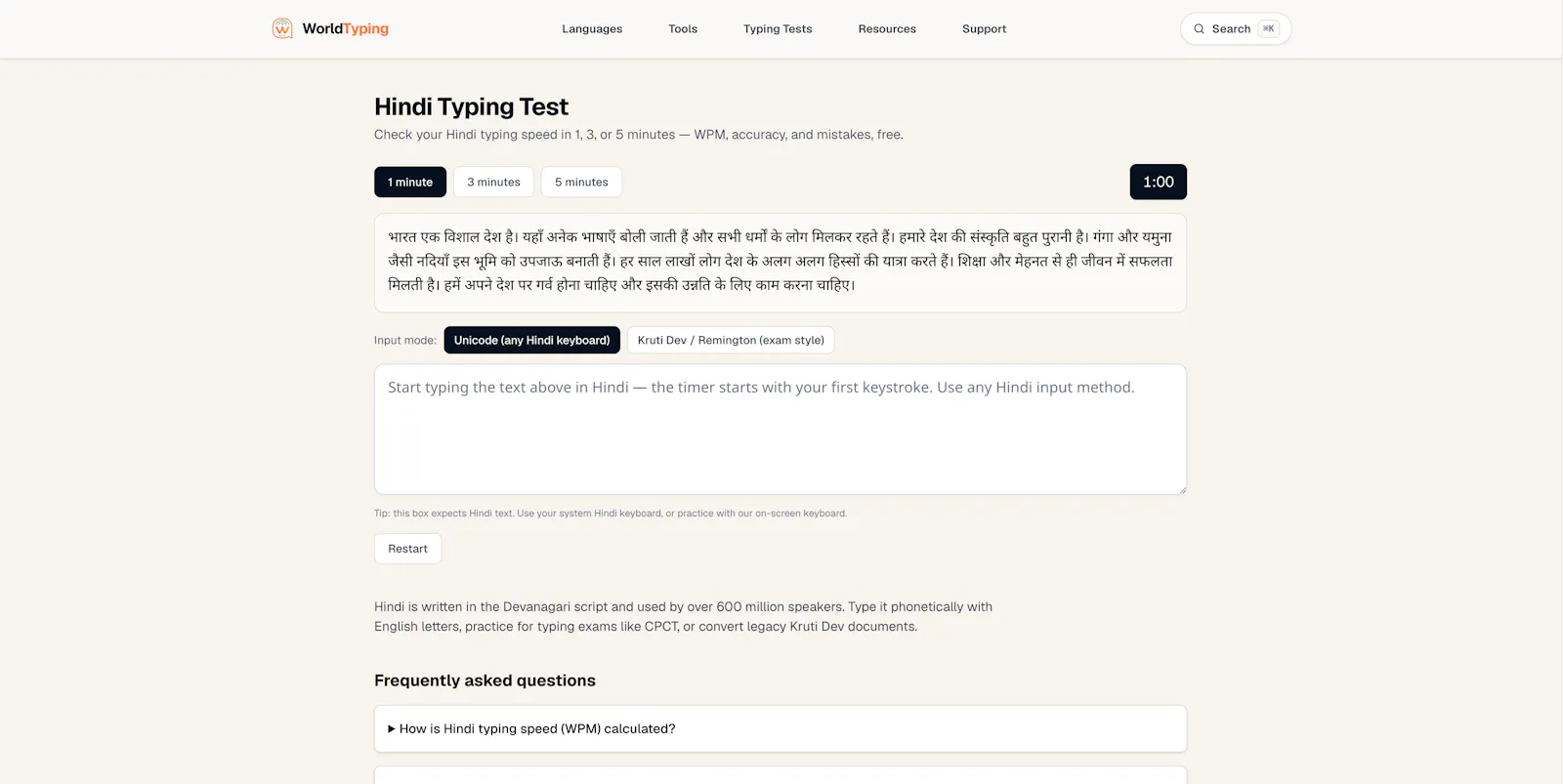This screenshot has width=1563, height=784.
Task: Open the WorldTyping home link text
Action: tap(345, 28)
